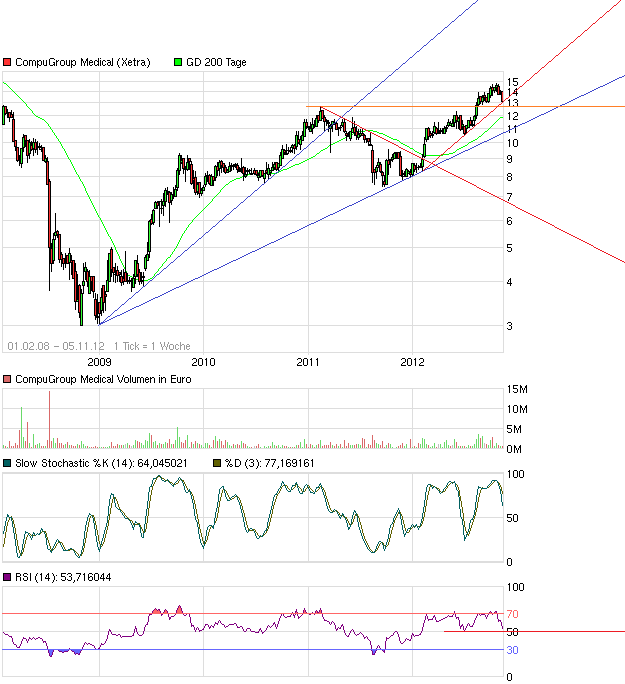Viewport: 625px width, 684px height.
Task: Click the tallest red volume spike in 2008
Action: pos(49,419)
